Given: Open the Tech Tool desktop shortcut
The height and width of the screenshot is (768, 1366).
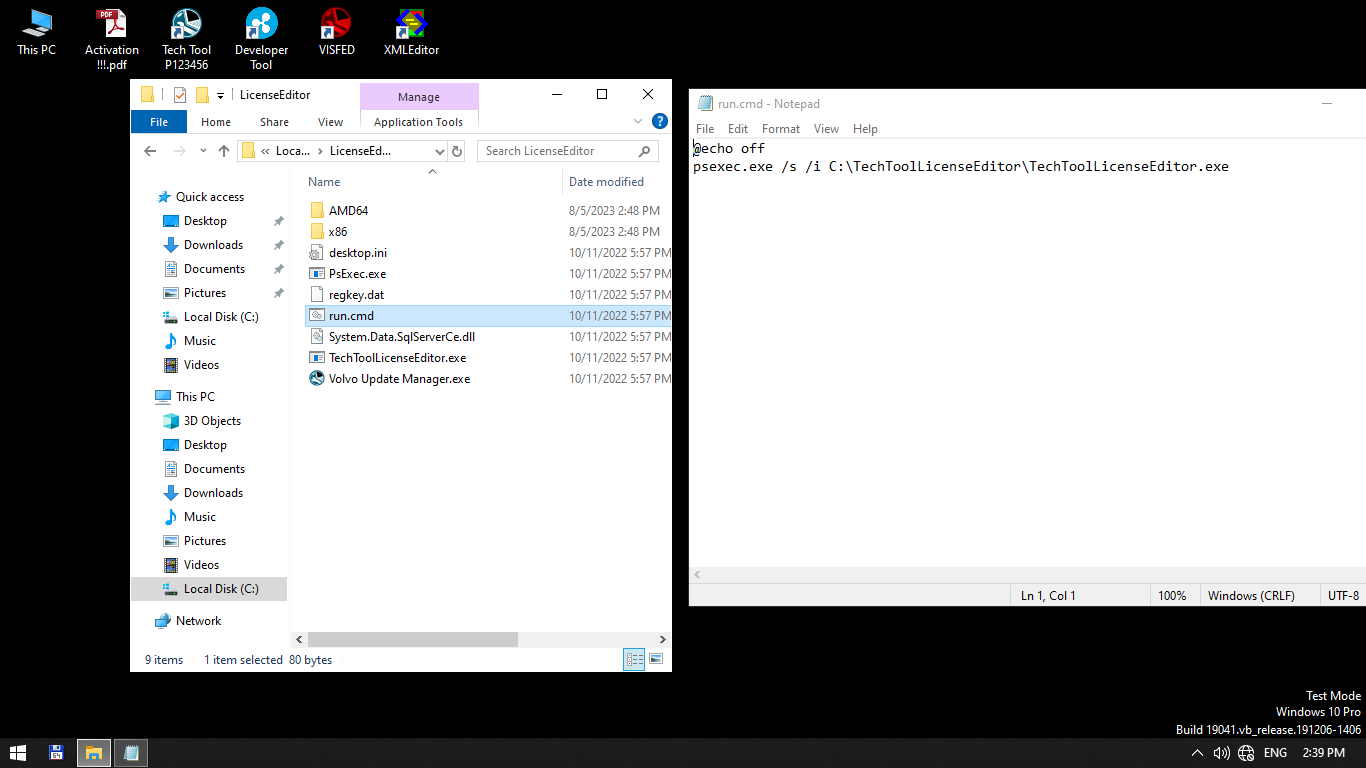Looking at the screenshot, I should [186, 28].
